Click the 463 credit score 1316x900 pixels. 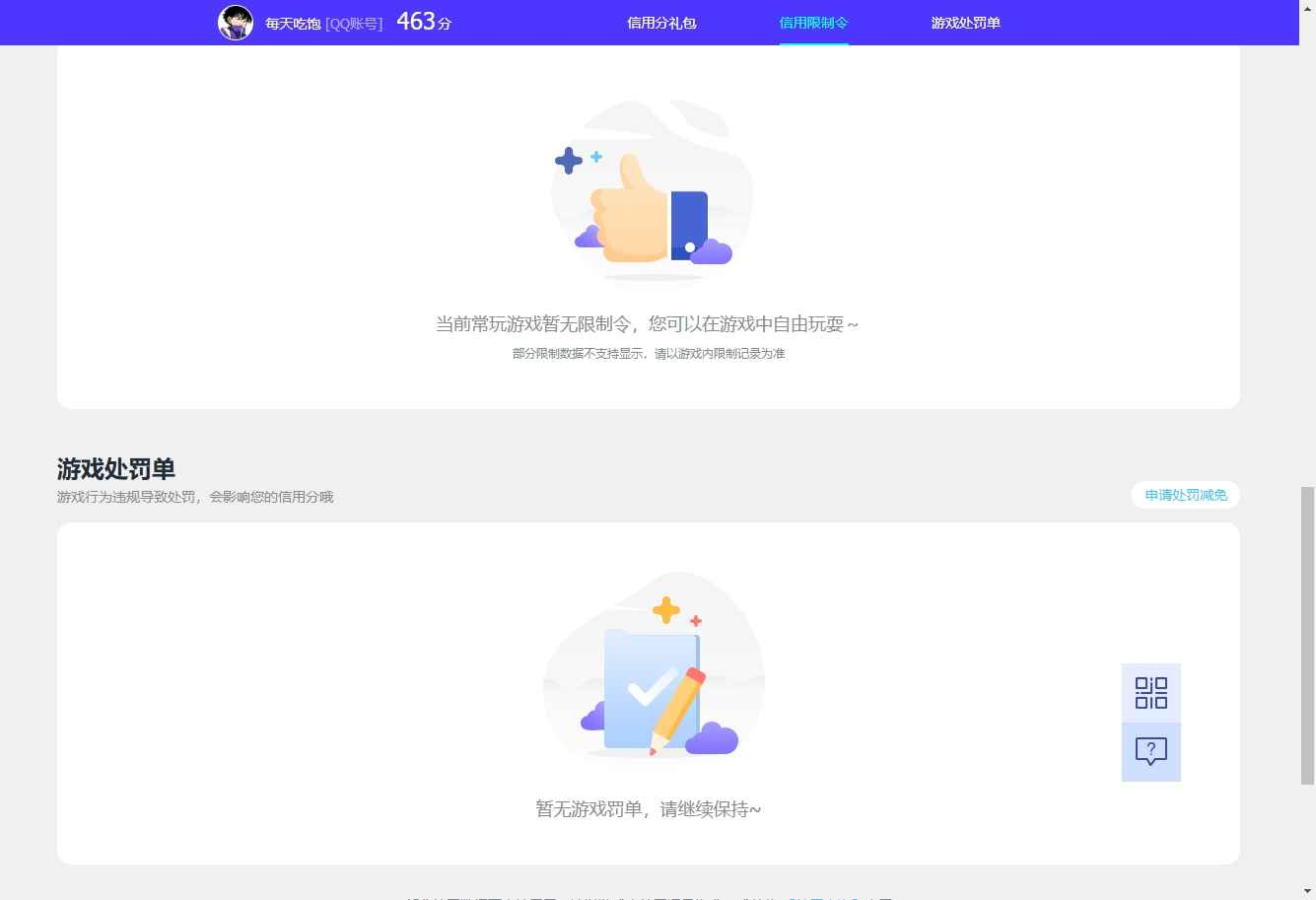coord(424,22)
